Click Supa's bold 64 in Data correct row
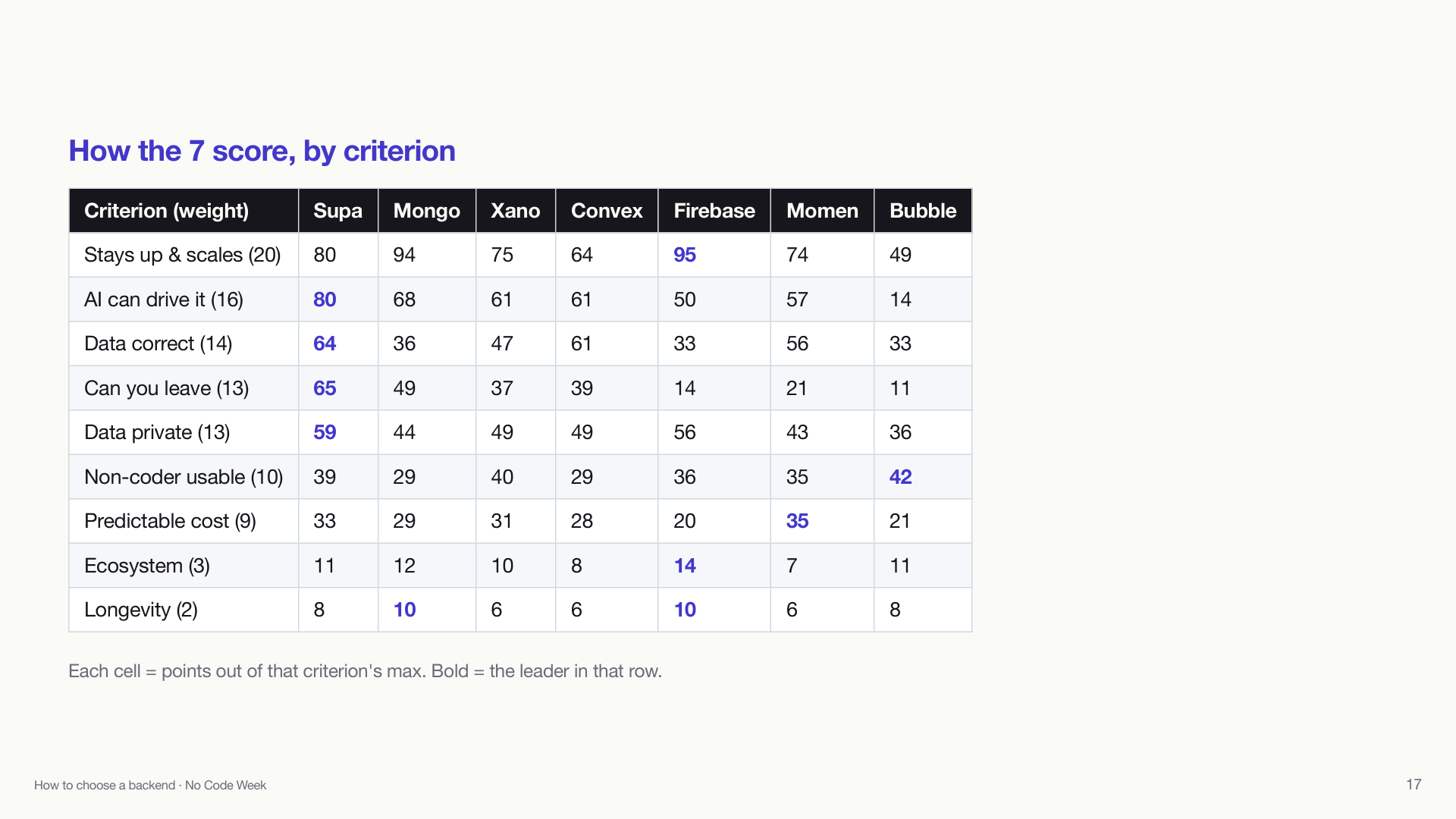The image size is (1456, 819). click(325, 344)
